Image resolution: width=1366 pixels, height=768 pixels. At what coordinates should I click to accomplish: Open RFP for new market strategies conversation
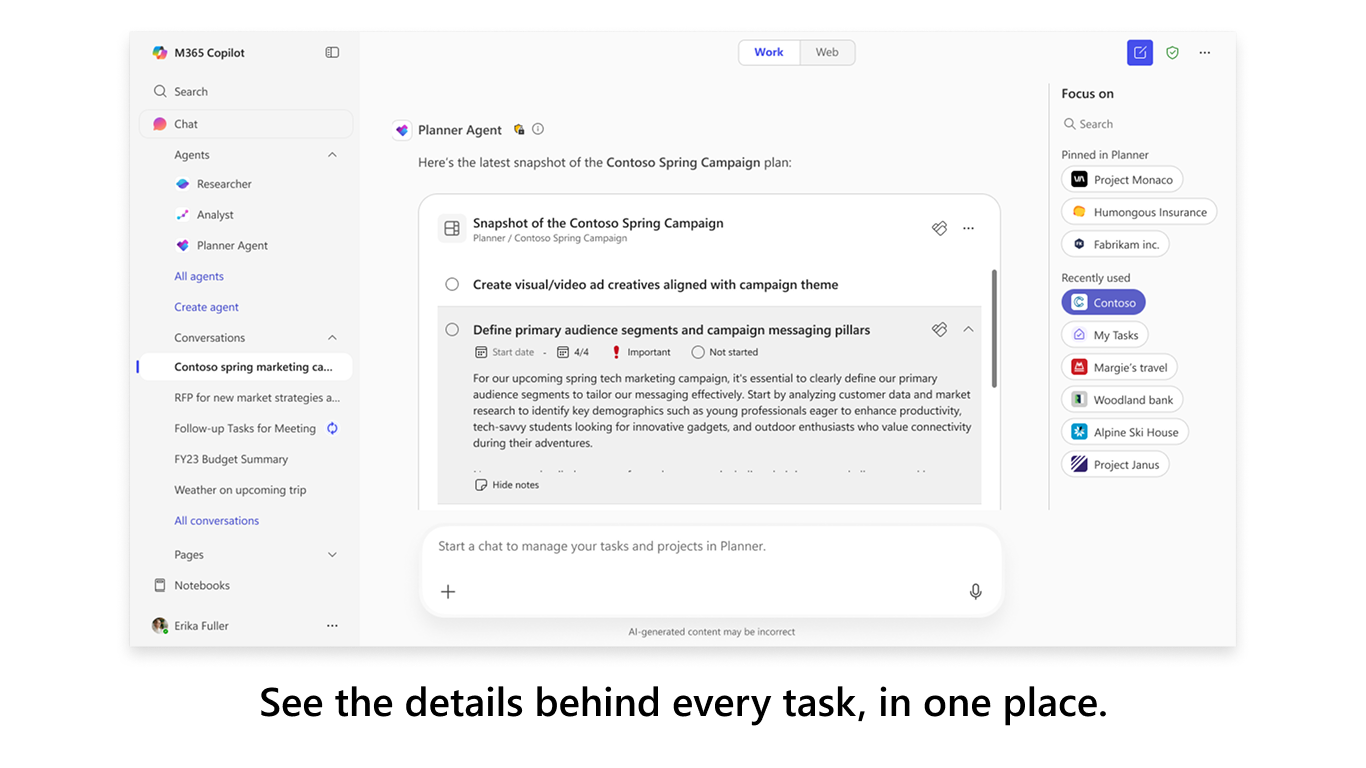(x=257, y=398)
